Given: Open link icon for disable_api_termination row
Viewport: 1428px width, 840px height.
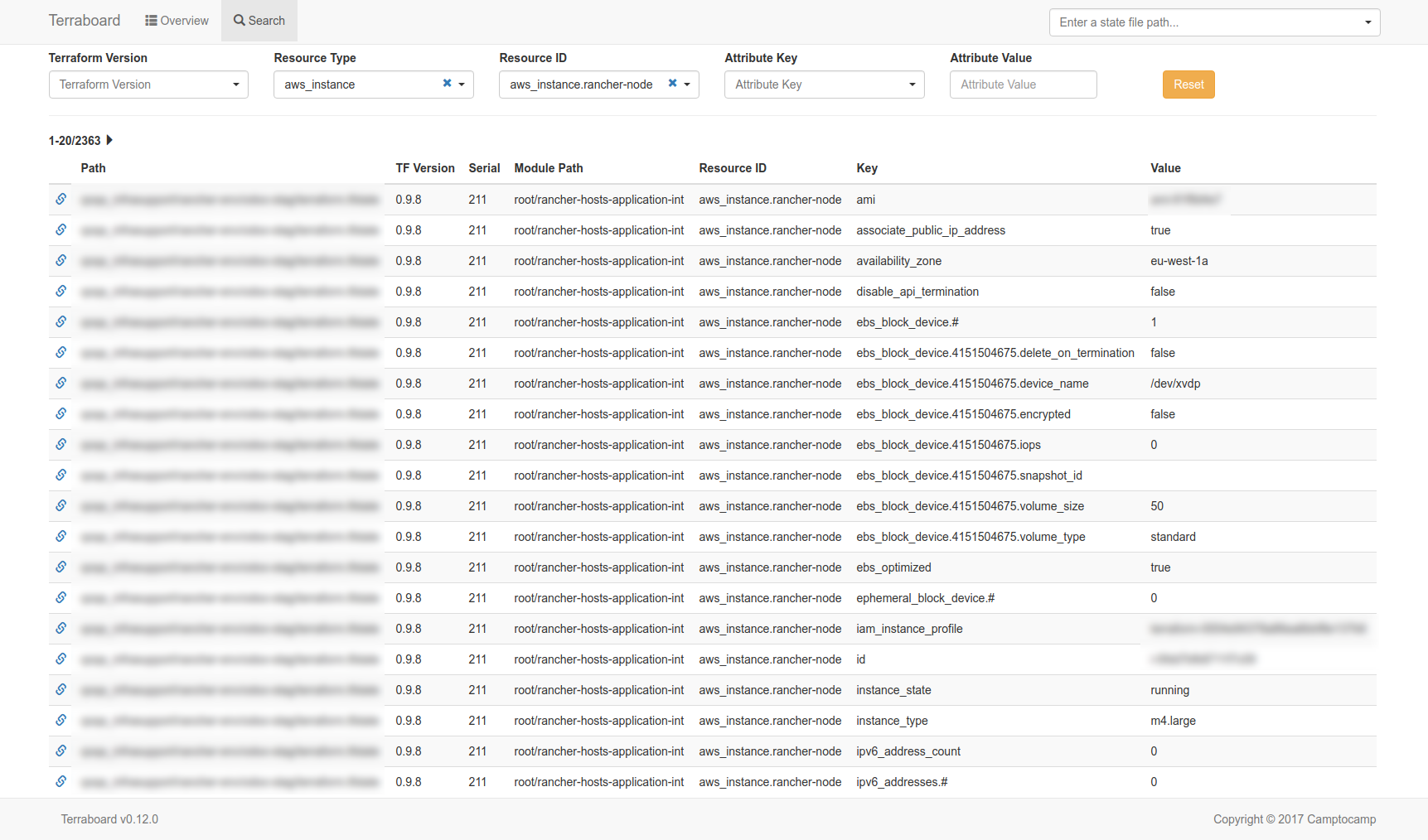Looking at the screenshot, I should (61, 291).
